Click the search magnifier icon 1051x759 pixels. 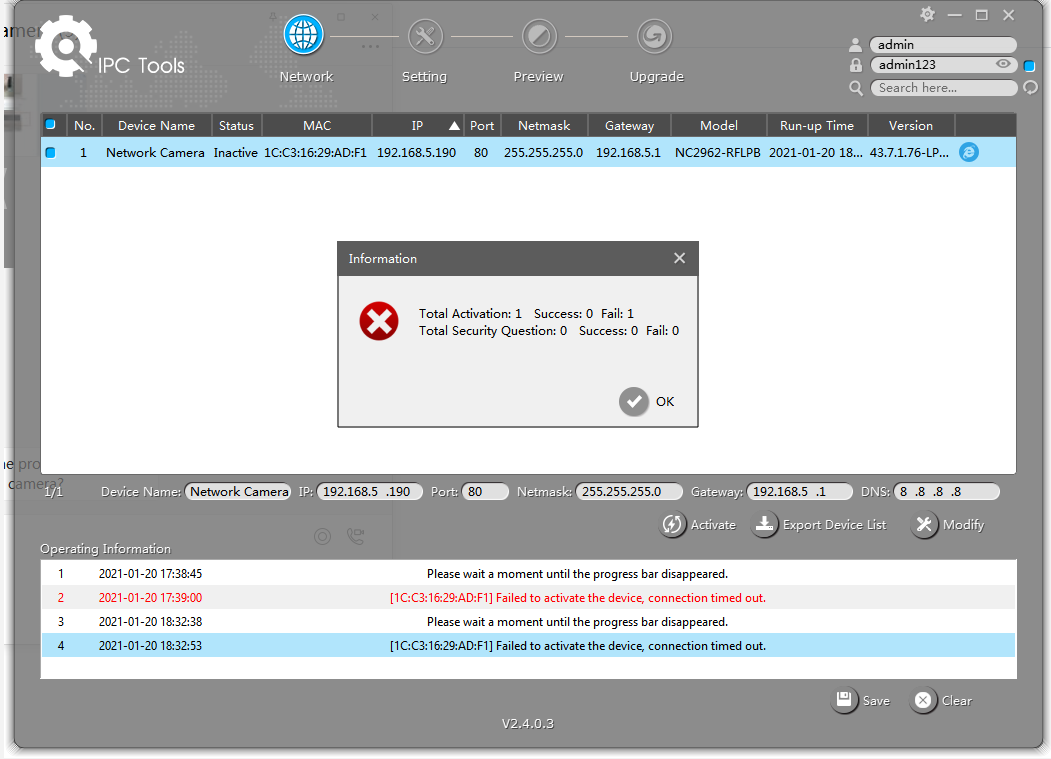(x=855, y=88)
